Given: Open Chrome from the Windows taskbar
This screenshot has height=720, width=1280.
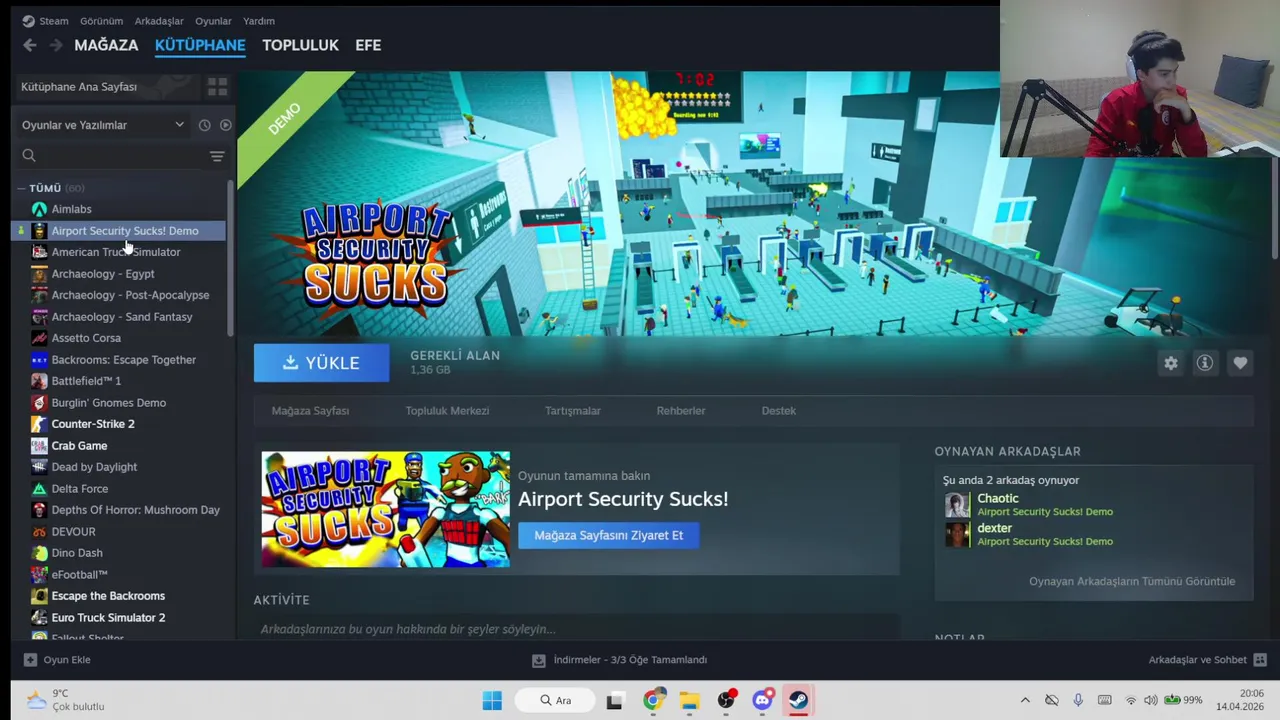Looking at the screenshot, I should 652,700.
